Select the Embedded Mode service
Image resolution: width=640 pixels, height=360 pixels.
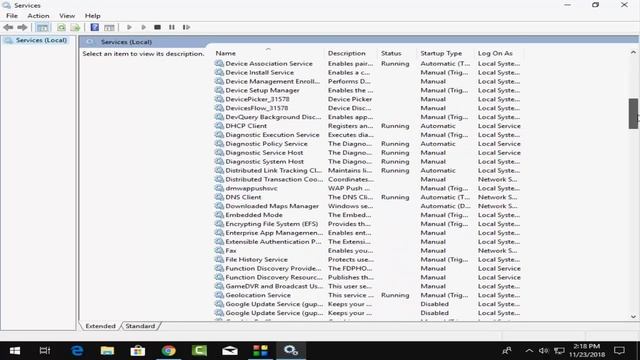tap(367, 215)
